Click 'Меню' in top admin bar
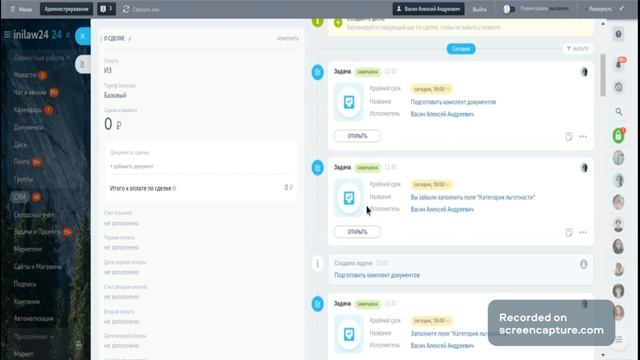The image size is (640, 360). click(x=21, y=9)
